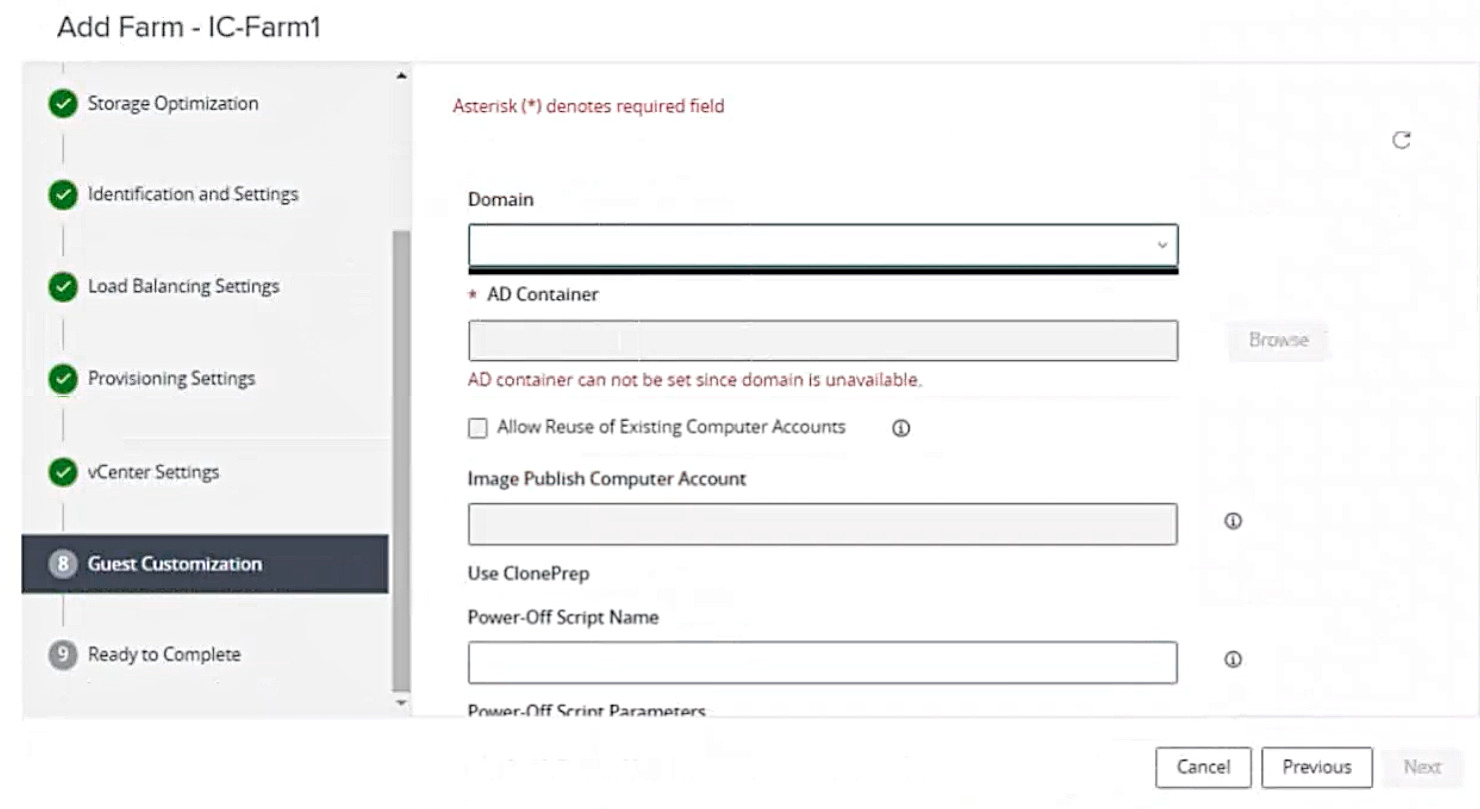Screen dimensions: 1480x809
Task: Click green checkmark icon for Identification and Settings
Action: tap(63, 195)
